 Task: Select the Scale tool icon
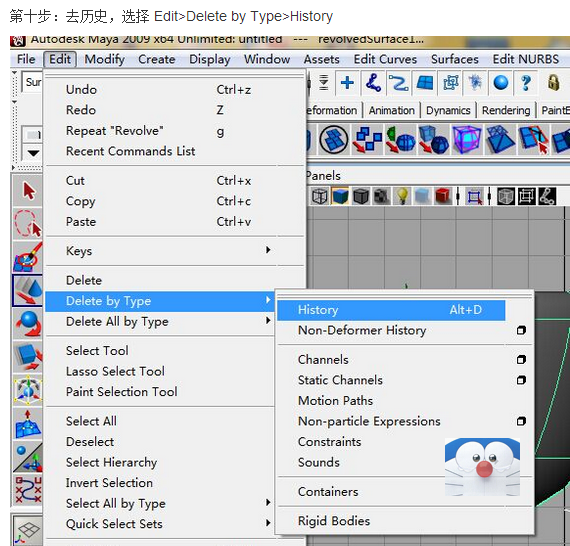pyautogui.click(x=28, y=357)
